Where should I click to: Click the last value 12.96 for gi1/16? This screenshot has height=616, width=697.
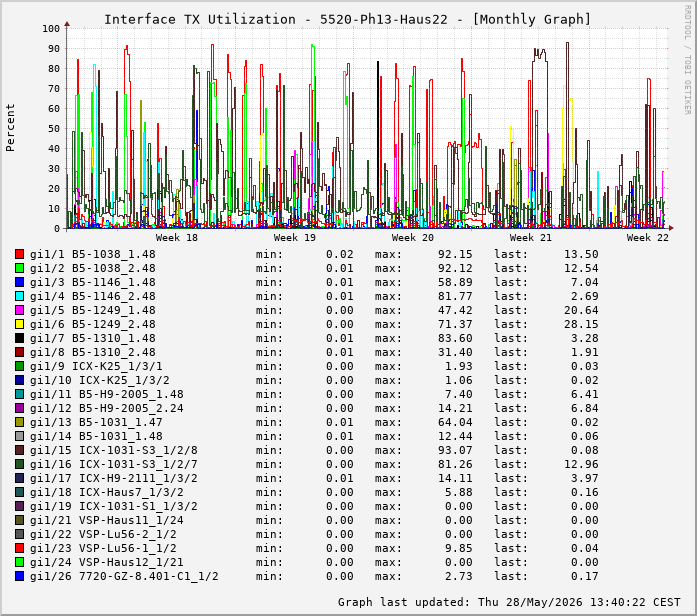[581, 464]
